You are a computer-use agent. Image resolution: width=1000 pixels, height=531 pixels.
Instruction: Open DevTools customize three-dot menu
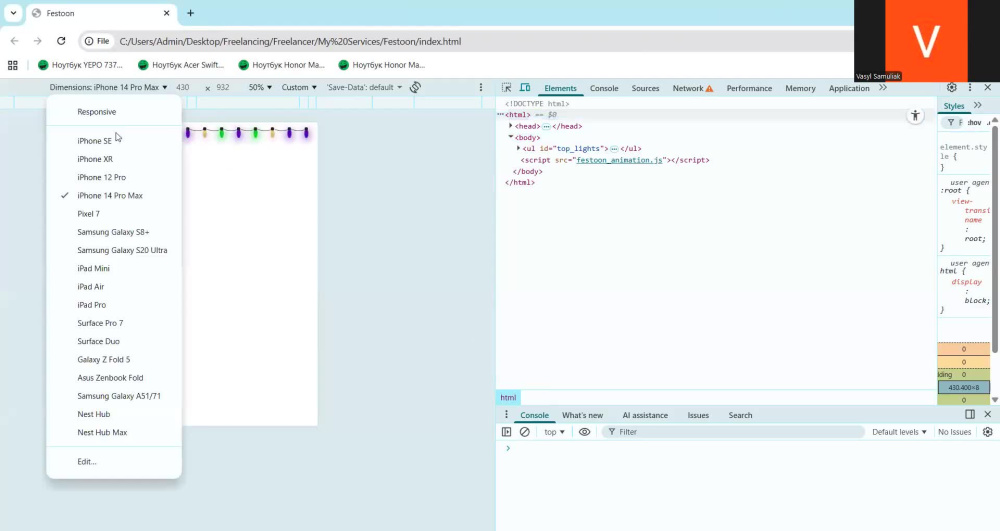pyautogui.click(x=970, y=87)
